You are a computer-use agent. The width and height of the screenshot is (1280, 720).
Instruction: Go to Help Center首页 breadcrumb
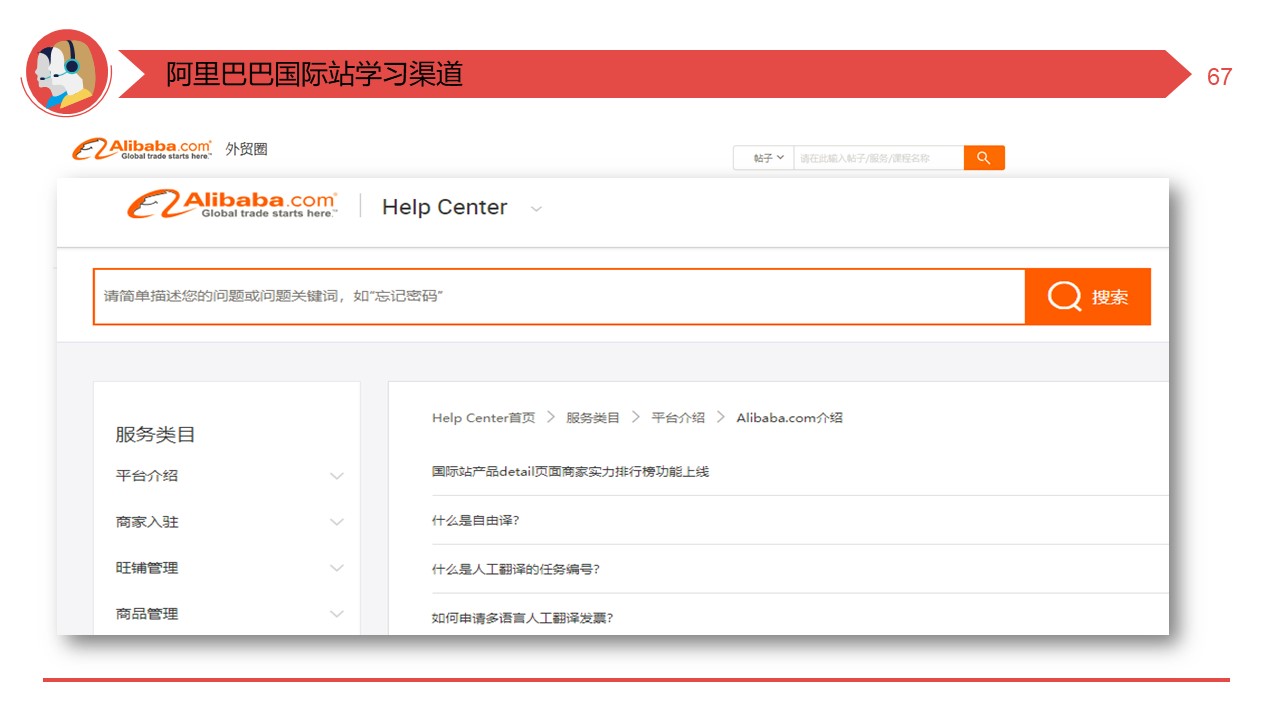[x=483, y=418]
